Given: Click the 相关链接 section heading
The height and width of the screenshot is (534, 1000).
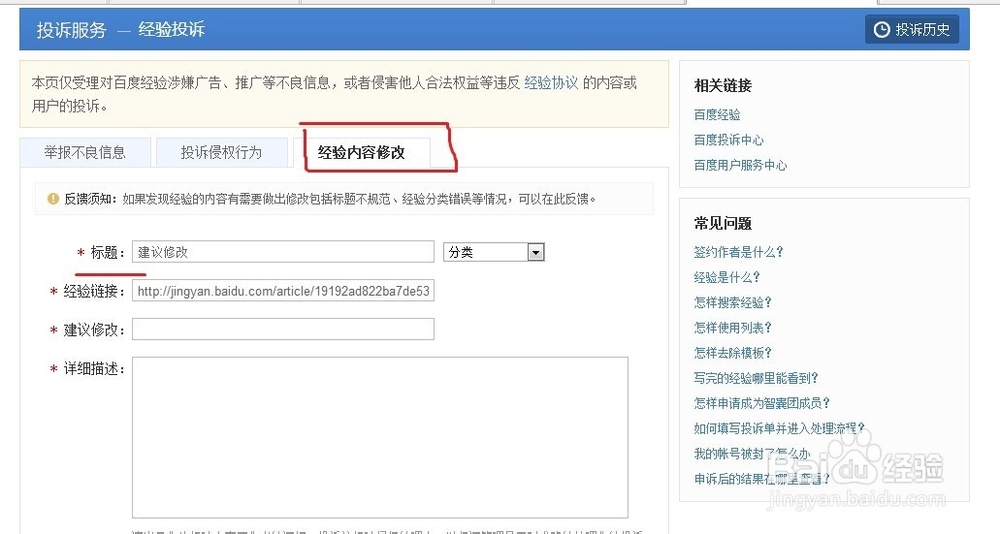Looking at the screenshot, I should (x=723, y=85).
